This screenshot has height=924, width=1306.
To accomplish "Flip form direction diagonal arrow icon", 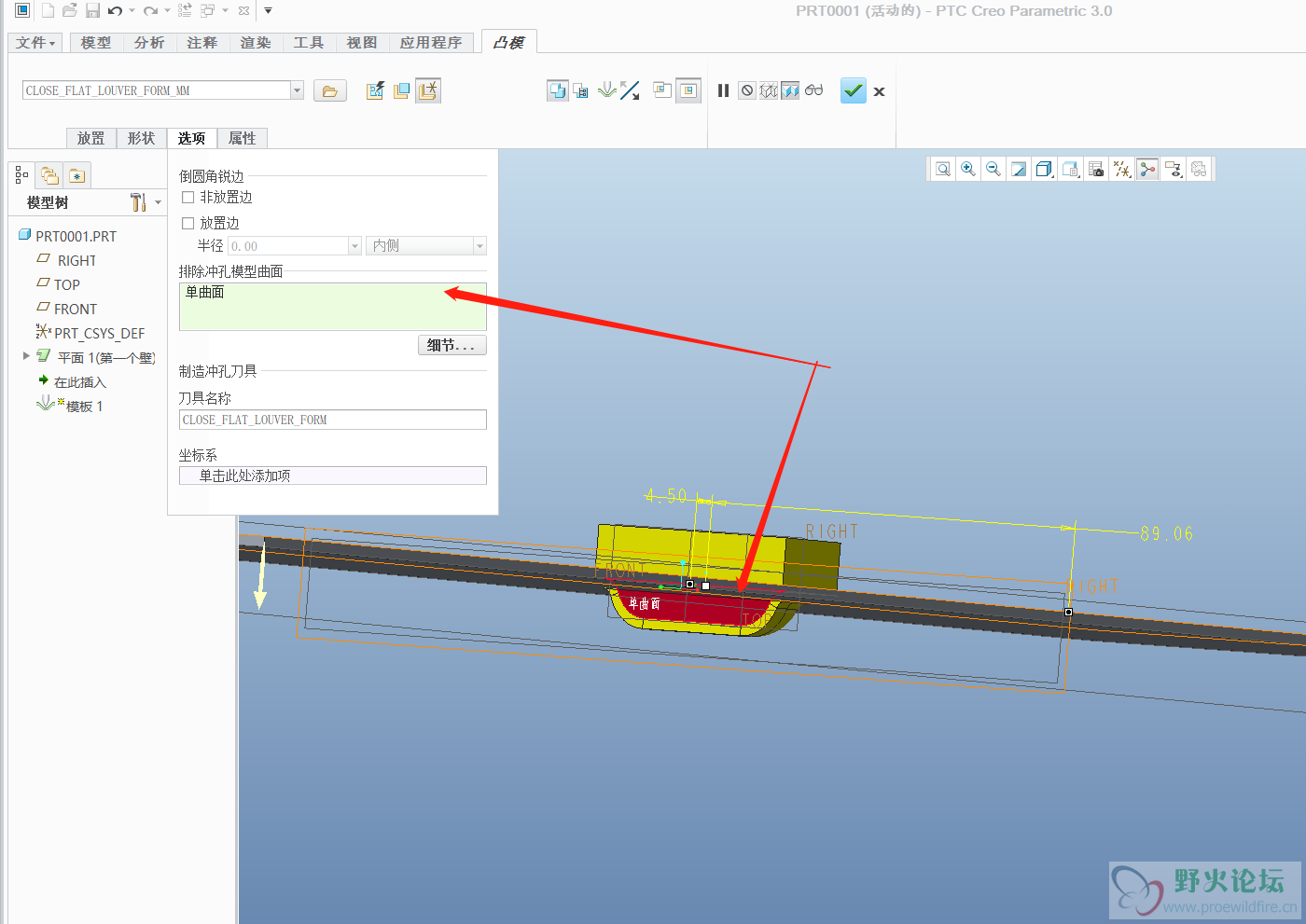I will (x=631, y=90).
